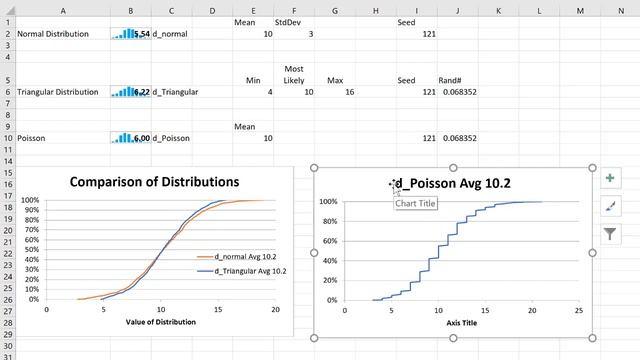Select the Normal Distribution cell
640x360 pixels.
pyautogui.click(x=63, y=34)
